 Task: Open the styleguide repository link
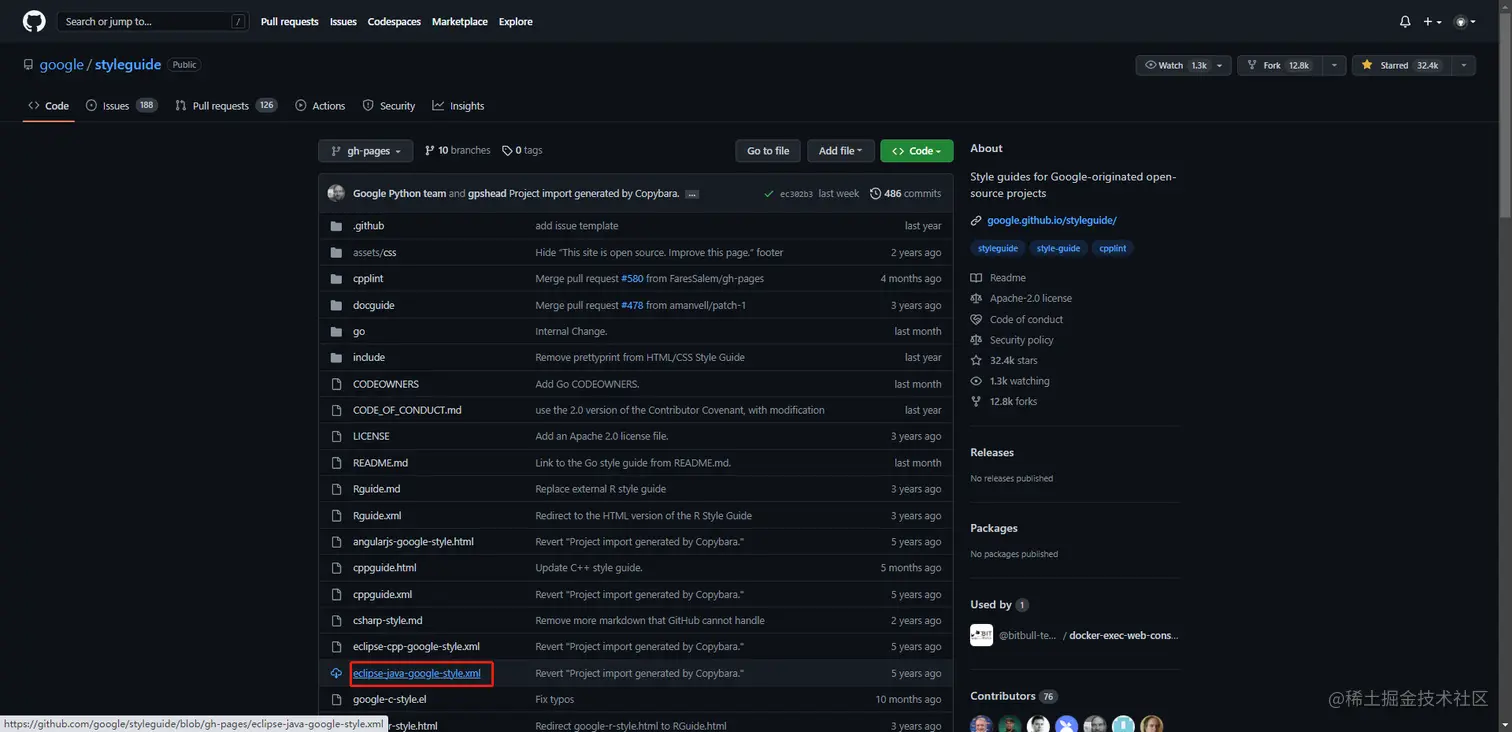pos(128,64)
